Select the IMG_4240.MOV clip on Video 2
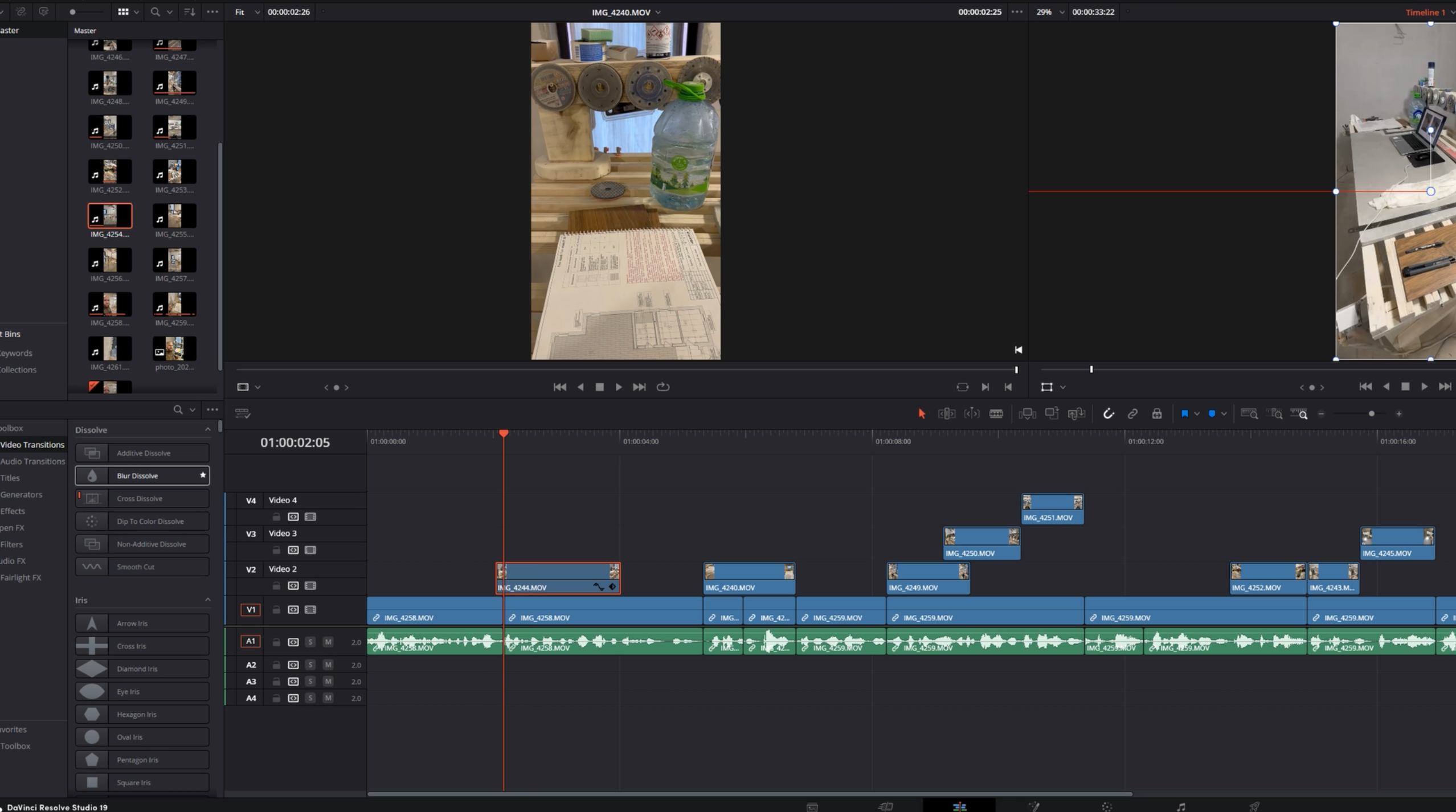 pyautogui.click(x=749, y=579)
